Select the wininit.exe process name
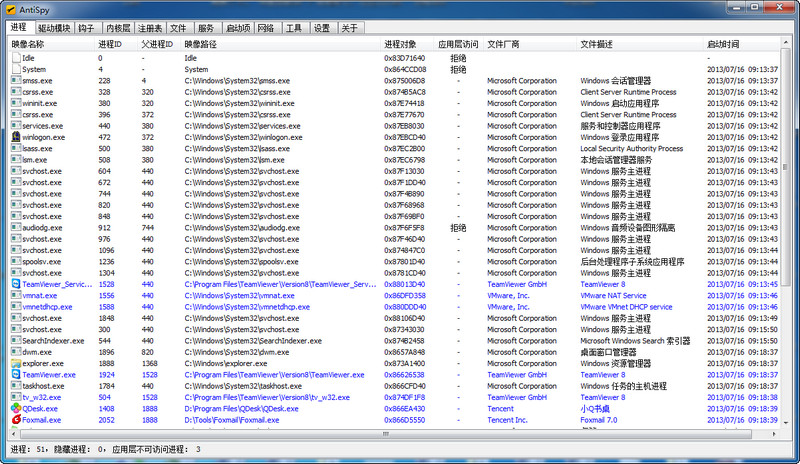800x464 pixels. pos(40,103)
